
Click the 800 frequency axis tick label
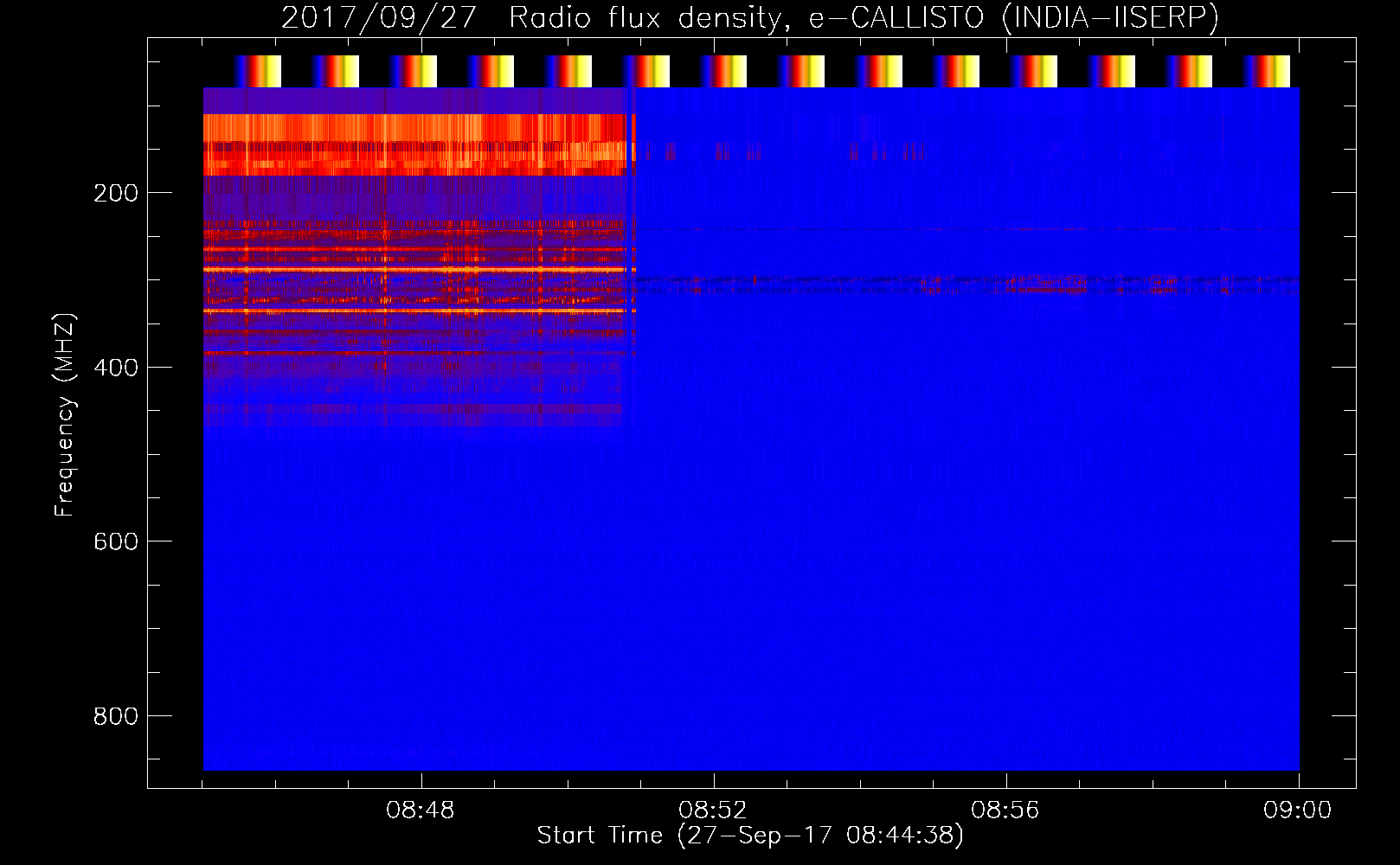pos(116,716)
